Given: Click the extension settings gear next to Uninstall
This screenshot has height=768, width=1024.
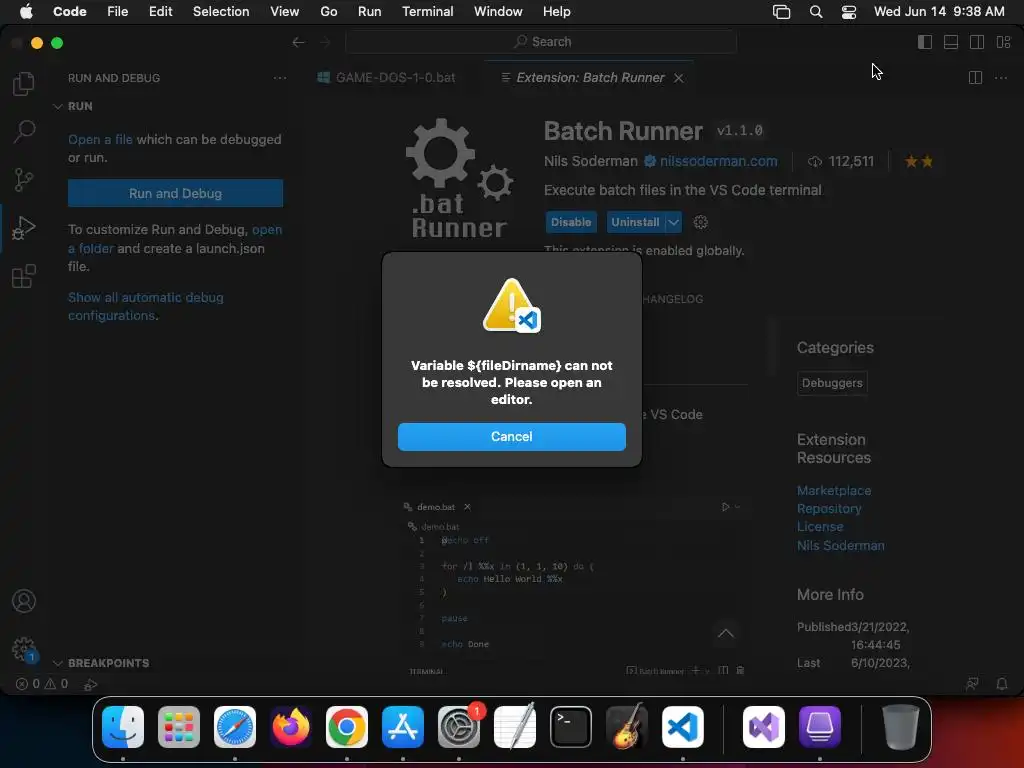Looking at the screenshot, I should point(701,222).
